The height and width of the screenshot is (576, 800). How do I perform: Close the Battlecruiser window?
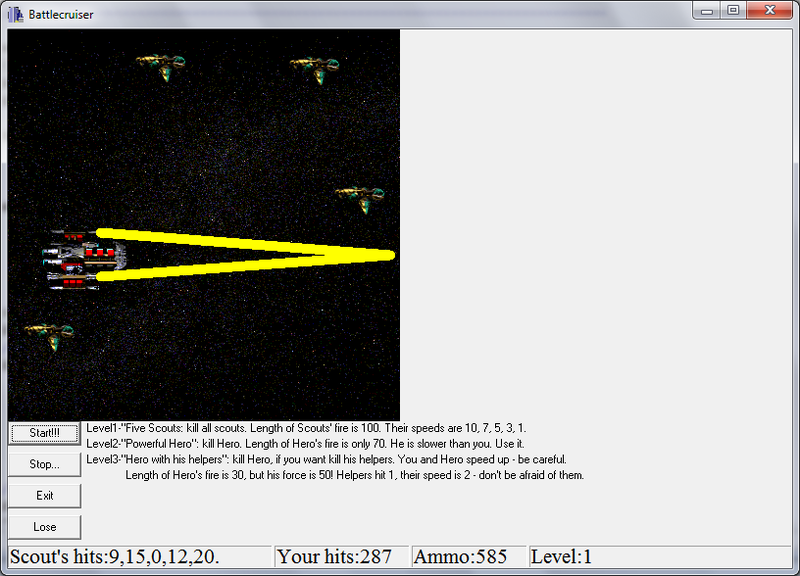tap(770, 11)
